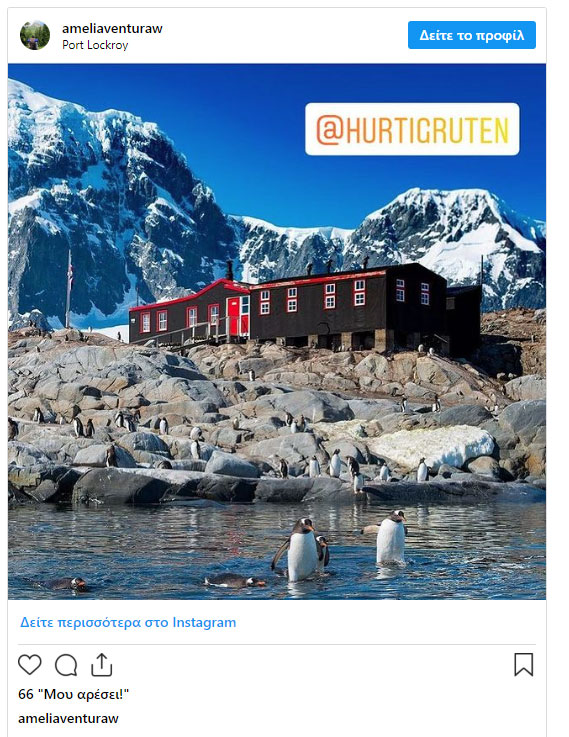
Task: Click the red door of the hut
Action: point(234,315)
